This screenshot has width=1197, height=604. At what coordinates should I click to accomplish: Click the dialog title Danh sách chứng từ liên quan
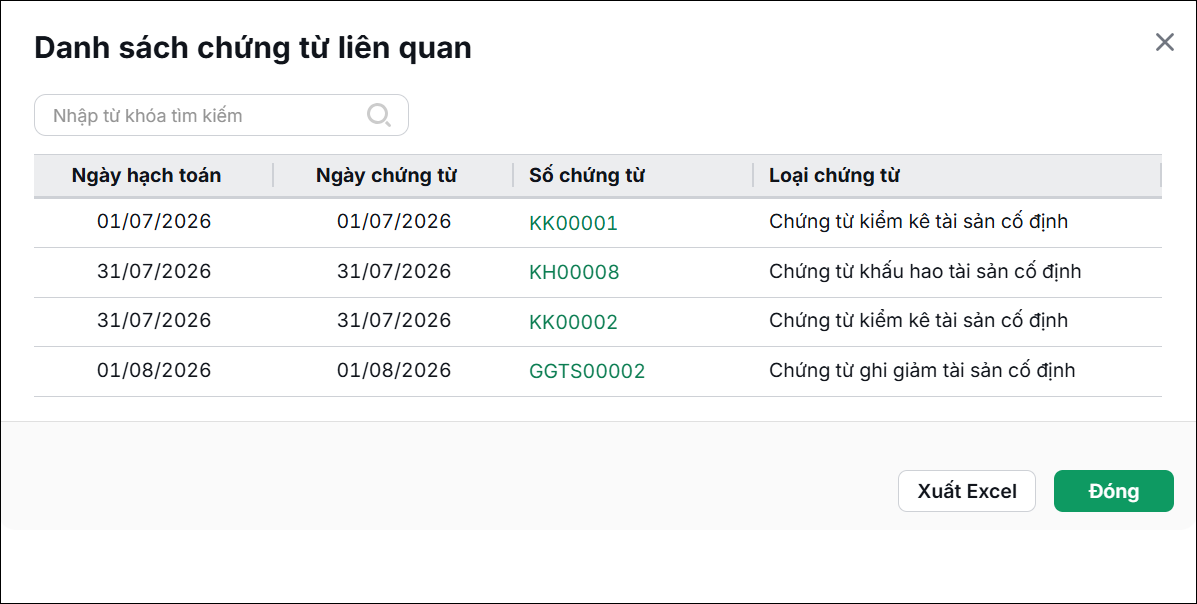[253, 48]
